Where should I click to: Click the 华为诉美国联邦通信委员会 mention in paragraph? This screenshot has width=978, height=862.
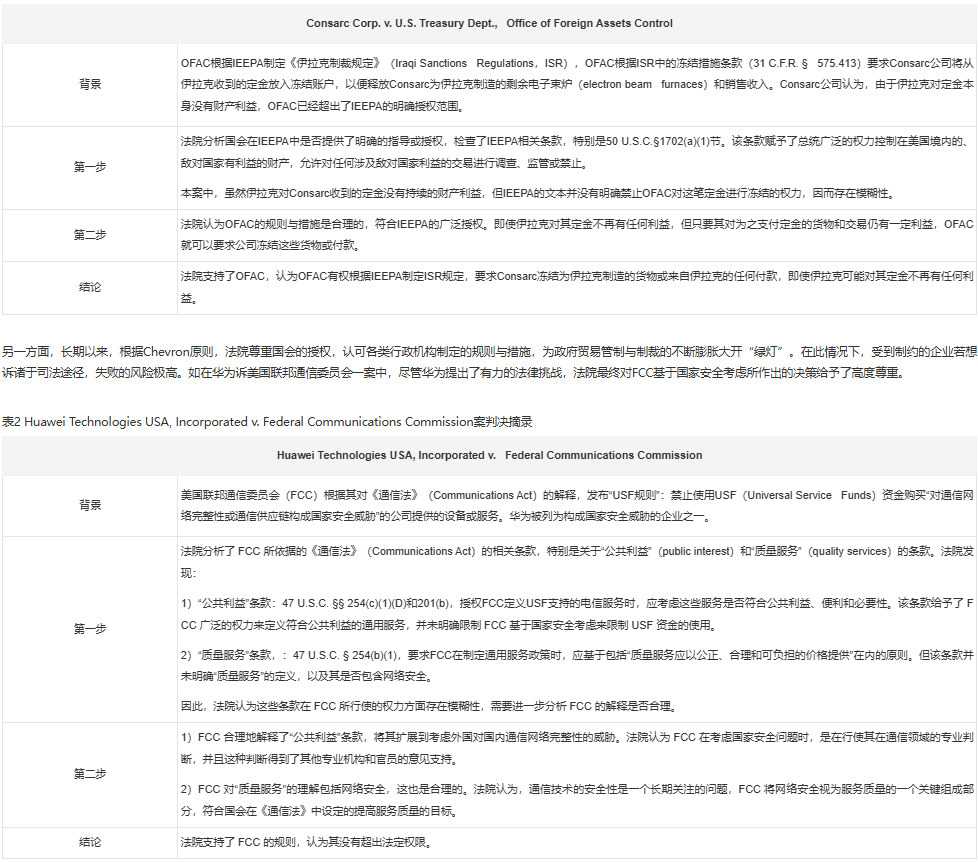click(262, 371)
